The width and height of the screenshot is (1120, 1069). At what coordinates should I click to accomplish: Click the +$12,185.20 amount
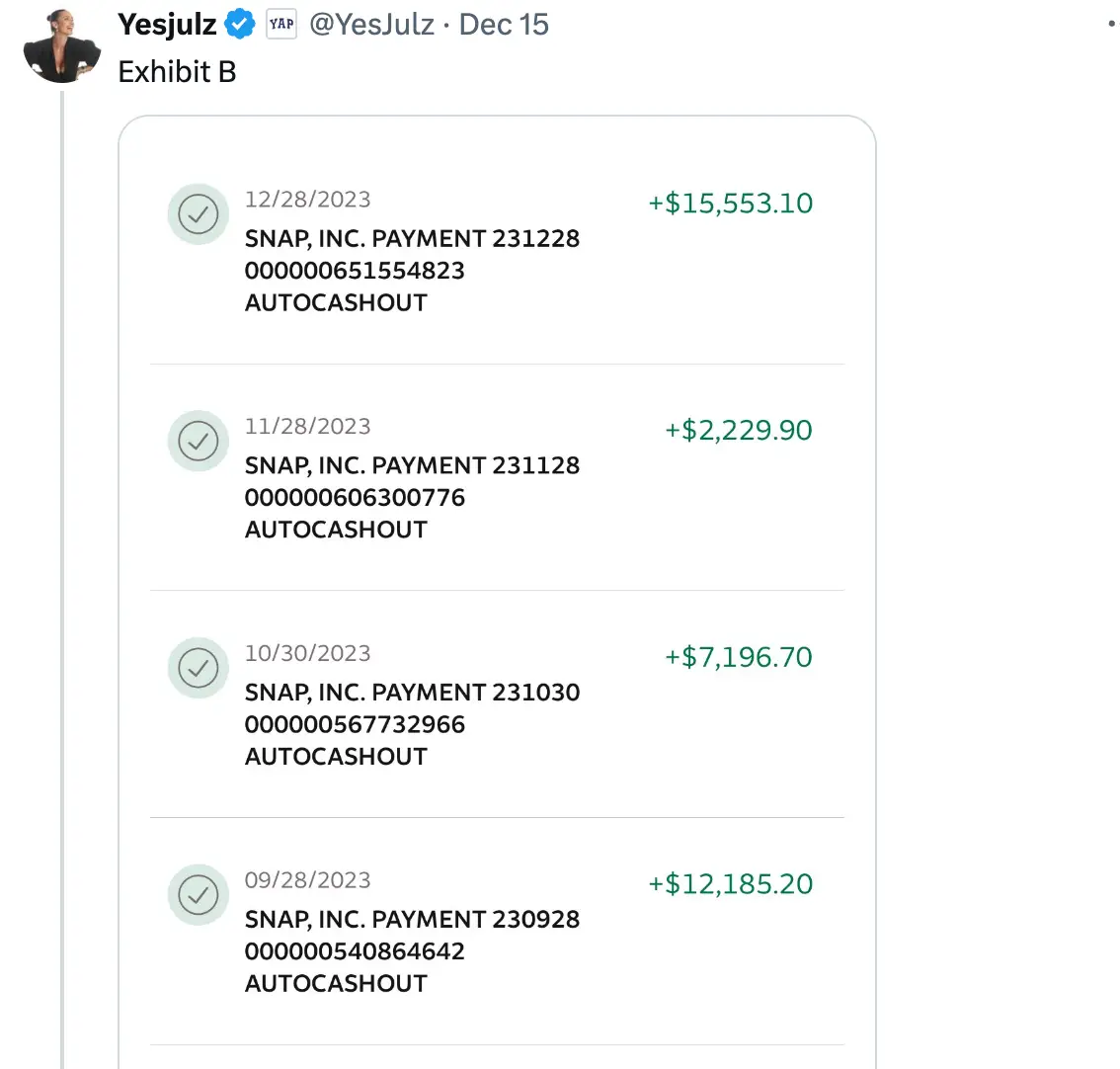tap(730, 884)
